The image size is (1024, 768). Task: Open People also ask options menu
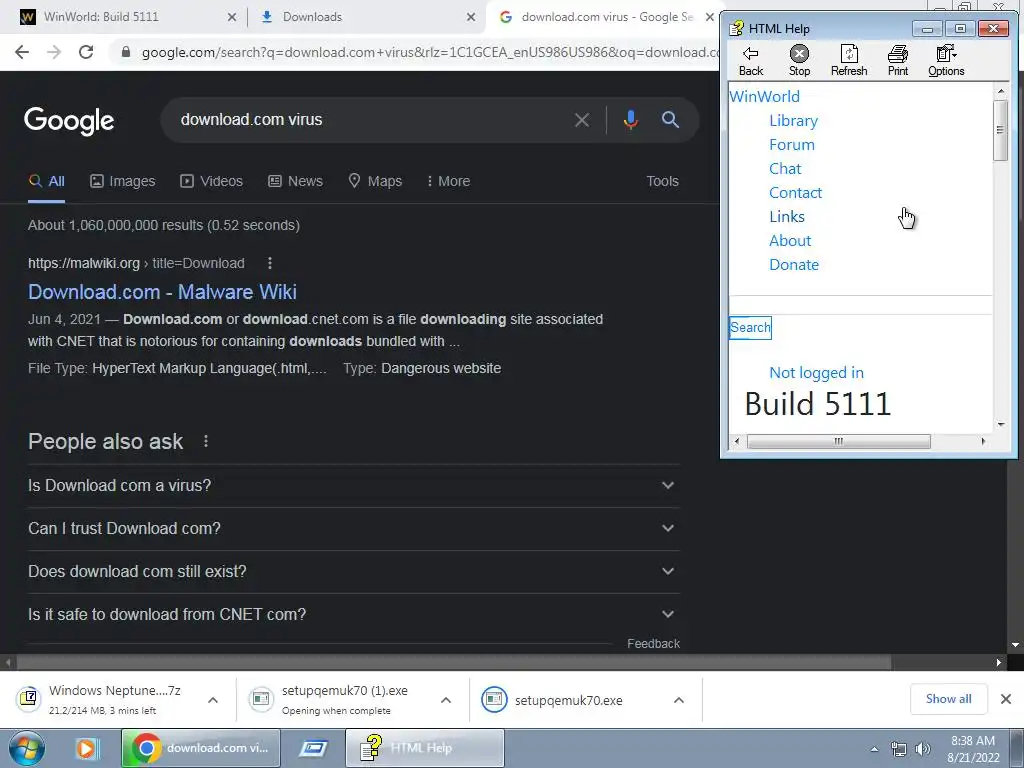tap(206, 441)
